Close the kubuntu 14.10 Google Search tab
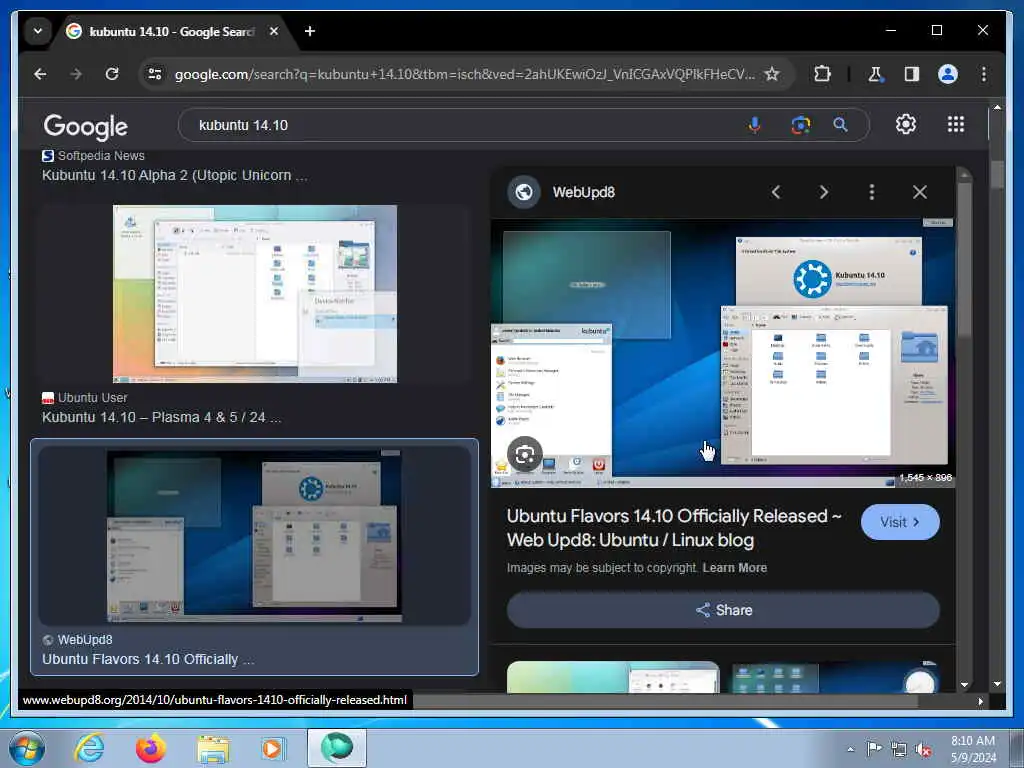Image resolution: width=1024 pixels, height=768 pixels. (274, 31)
